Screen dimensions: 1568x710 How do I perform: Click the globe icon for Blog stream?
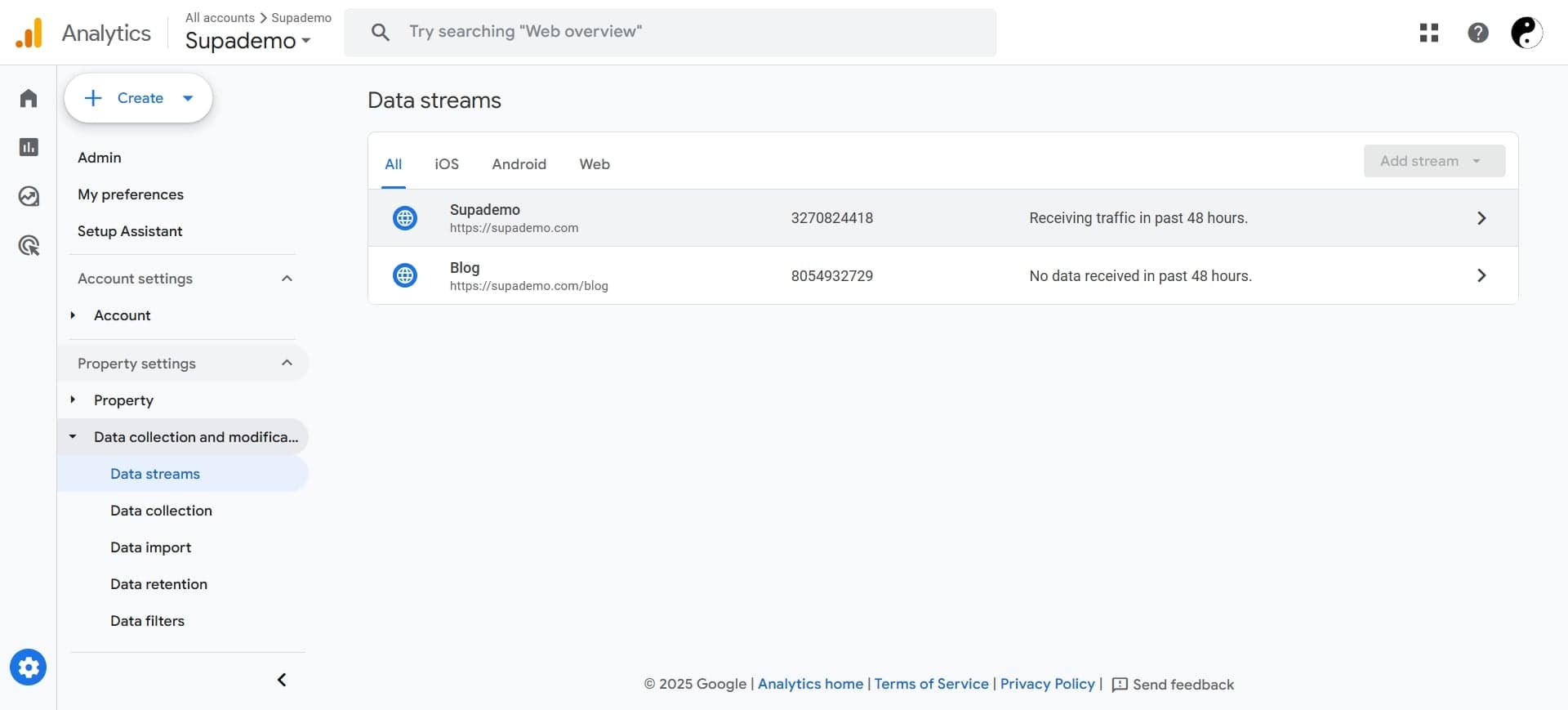point(405,275)
